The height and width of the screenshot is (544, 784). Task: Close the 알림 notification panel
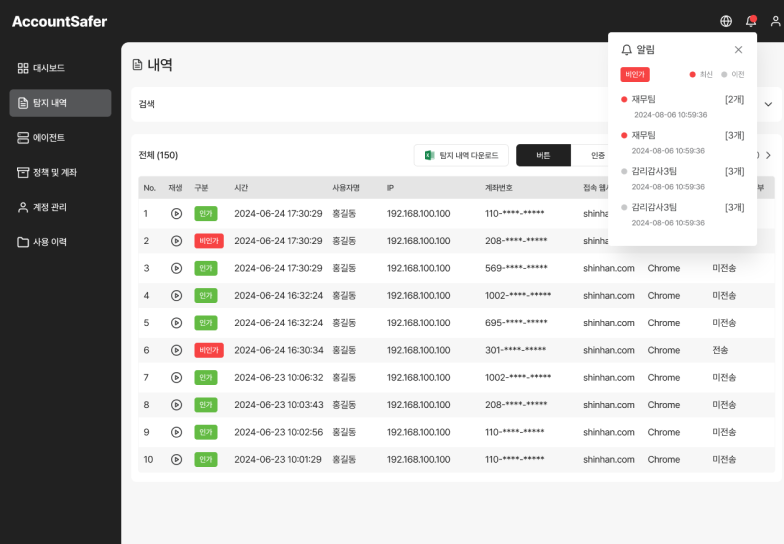(x=738, y=50)
